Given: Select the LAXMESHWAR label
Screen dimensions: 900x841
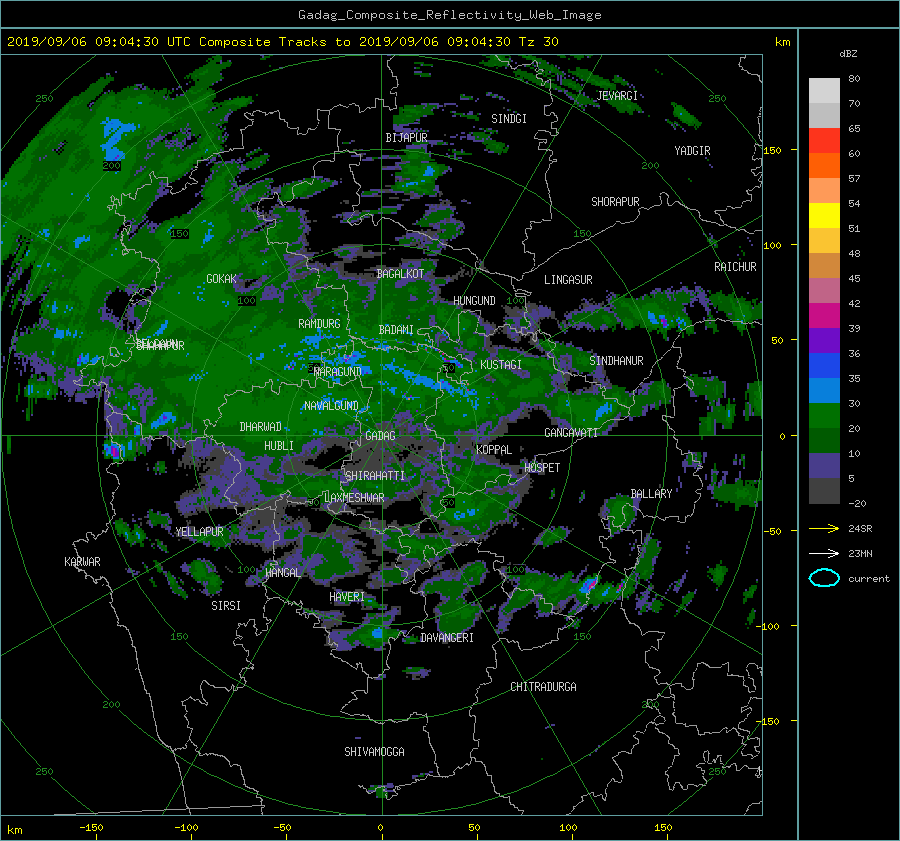Looking at the screenshot, I should coord(354,498).
